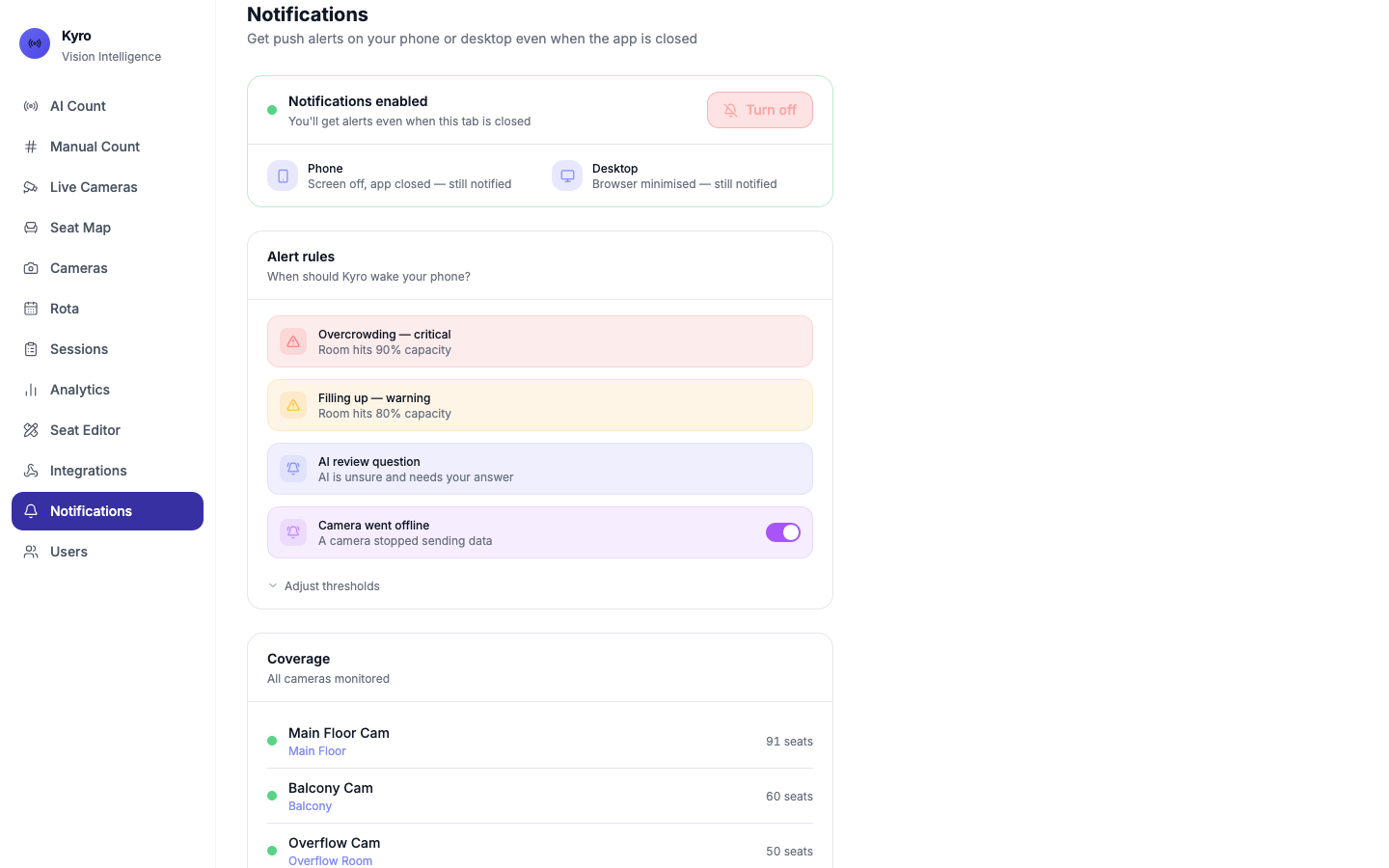Screen dimensions: 1389x868
Task: Open Rota page
Action: (x=107, y=309)
